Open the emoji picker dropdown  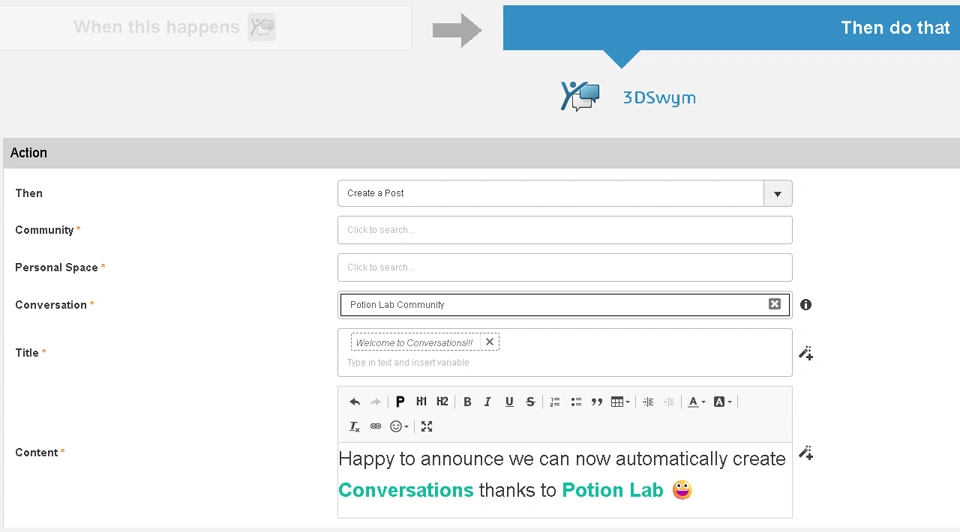click(399, 426)
